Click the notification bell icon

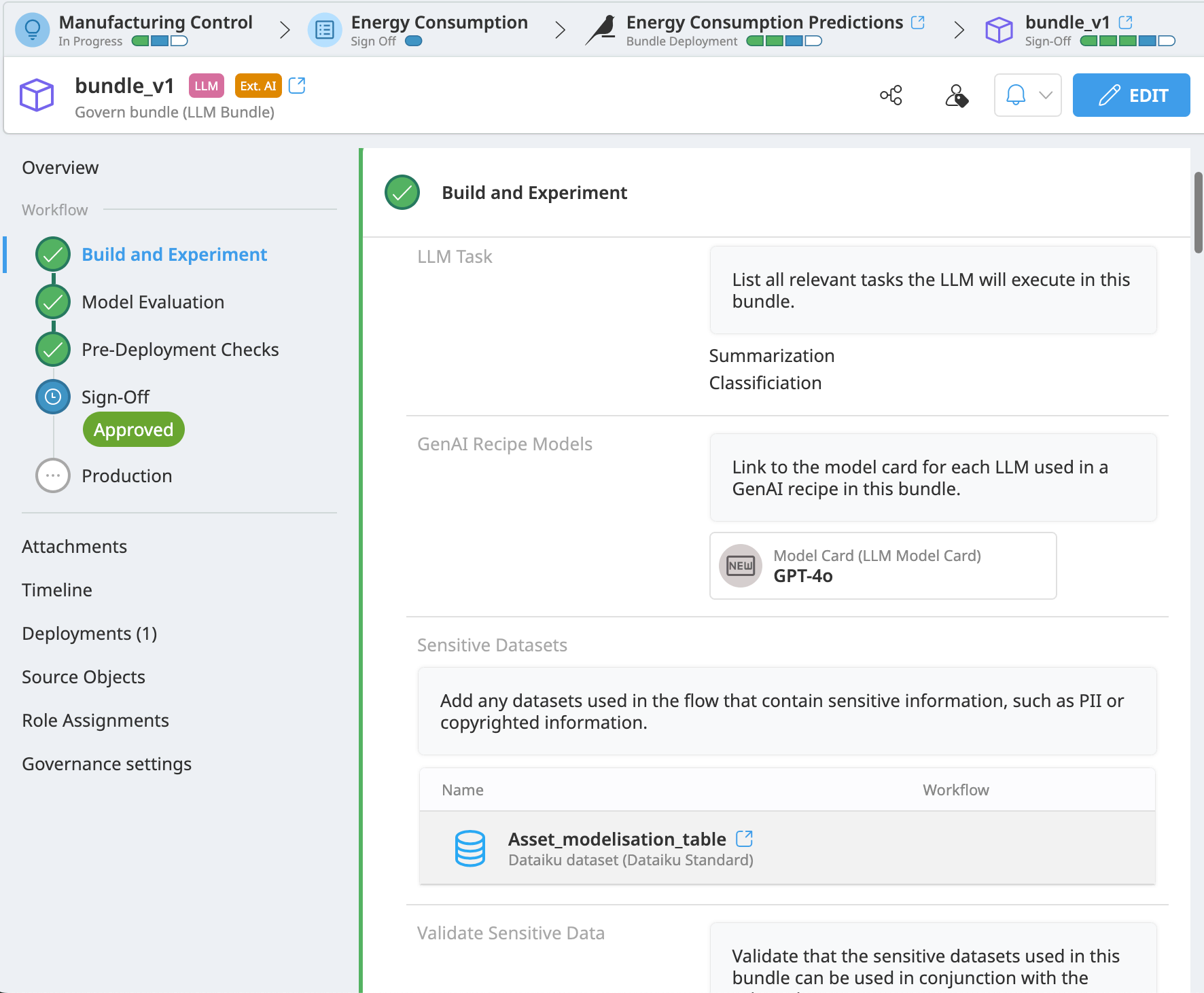coord(1015,95)
